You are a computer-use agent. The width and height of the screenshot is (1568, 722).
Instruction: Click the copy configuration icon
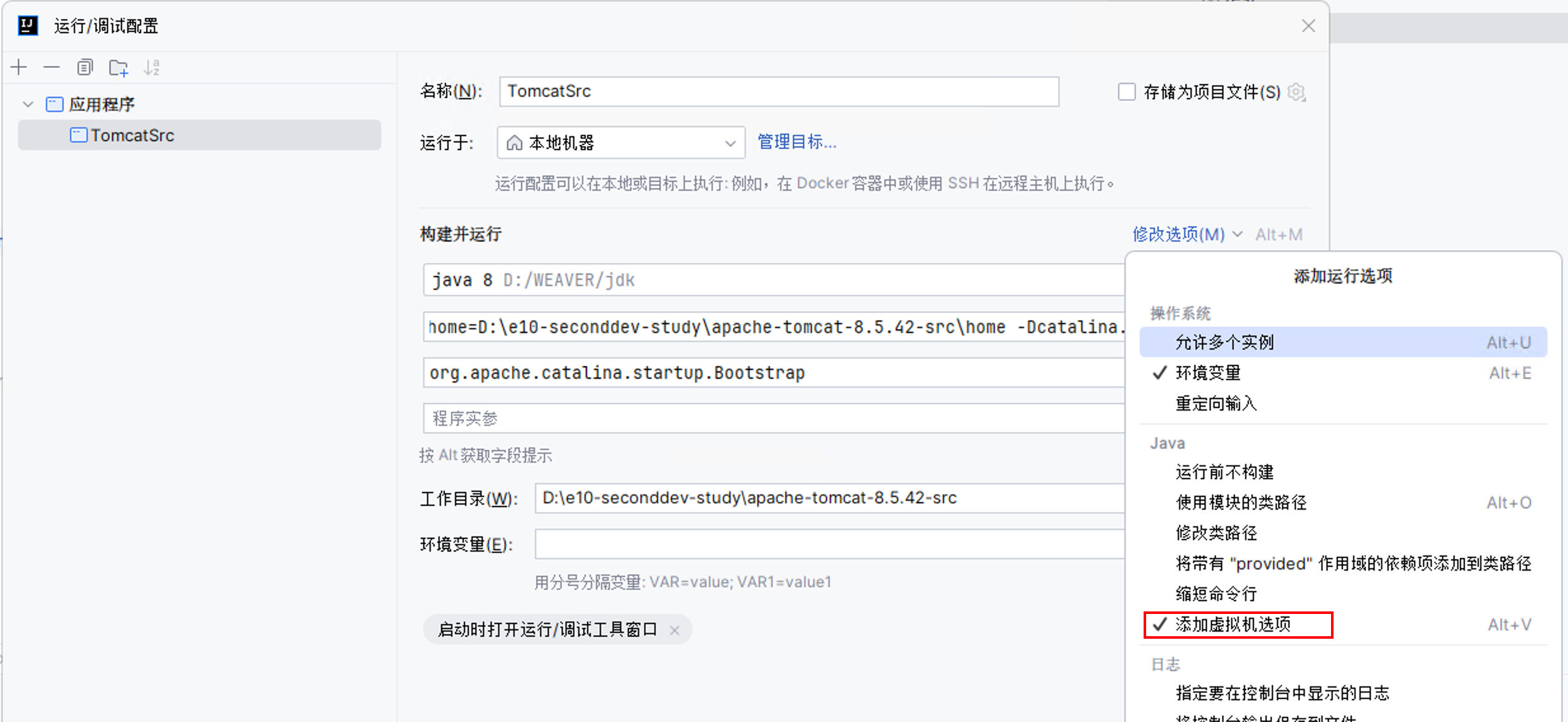84,67
